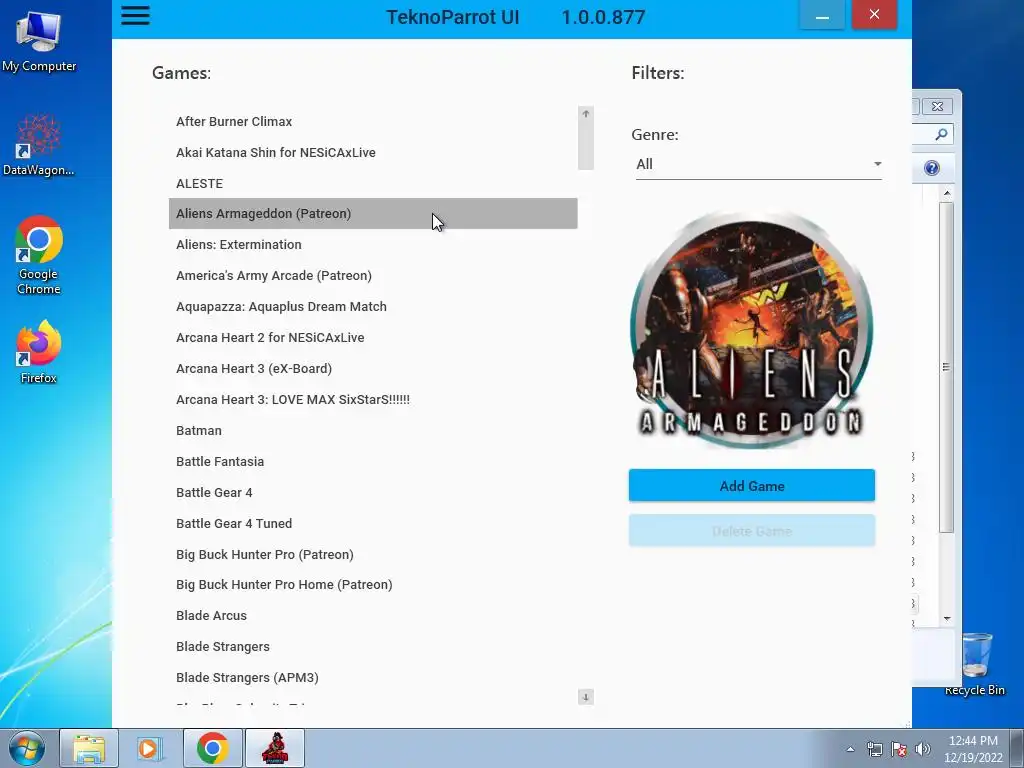Select Big Buck Hunter Pro (Patreon)
1024x768 pixels.
point(373,554)
